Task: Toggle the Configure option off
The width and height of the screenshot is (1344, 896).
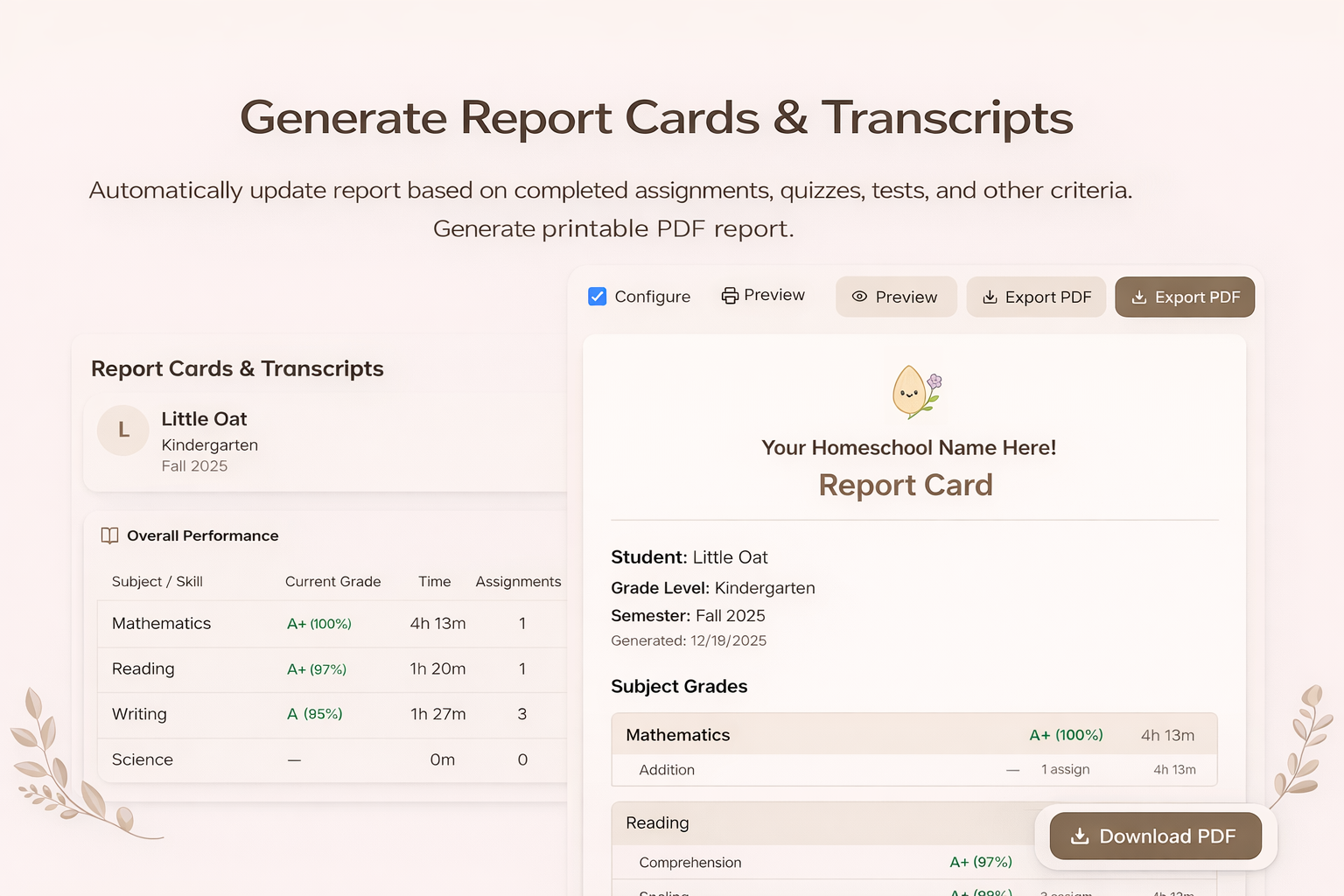Action: [598, 297]
